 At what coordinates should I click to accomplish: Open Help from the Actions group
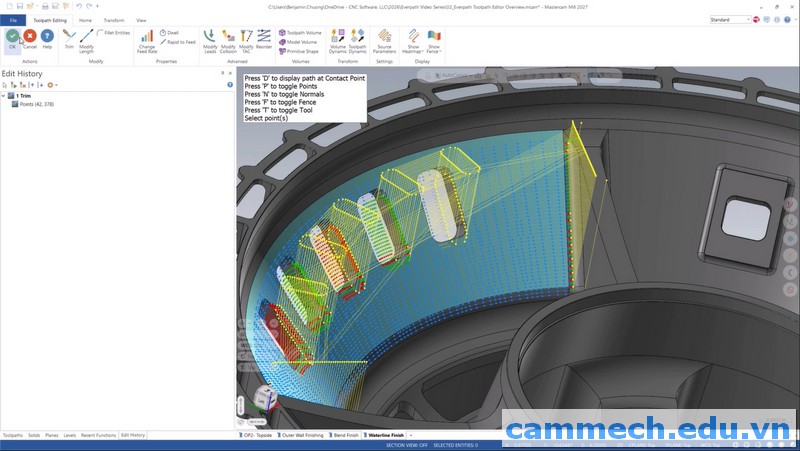(x=47, y=39)
